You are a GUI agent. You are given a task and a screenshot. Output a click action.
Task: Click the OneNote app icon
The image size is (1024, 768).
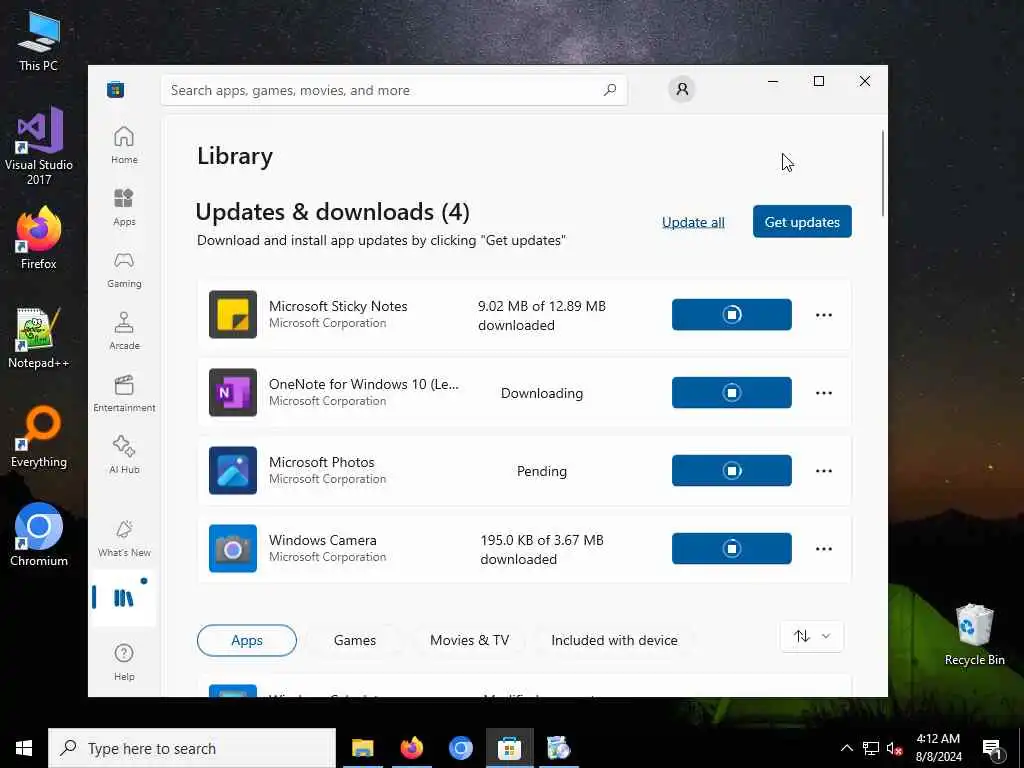point(232,392)
